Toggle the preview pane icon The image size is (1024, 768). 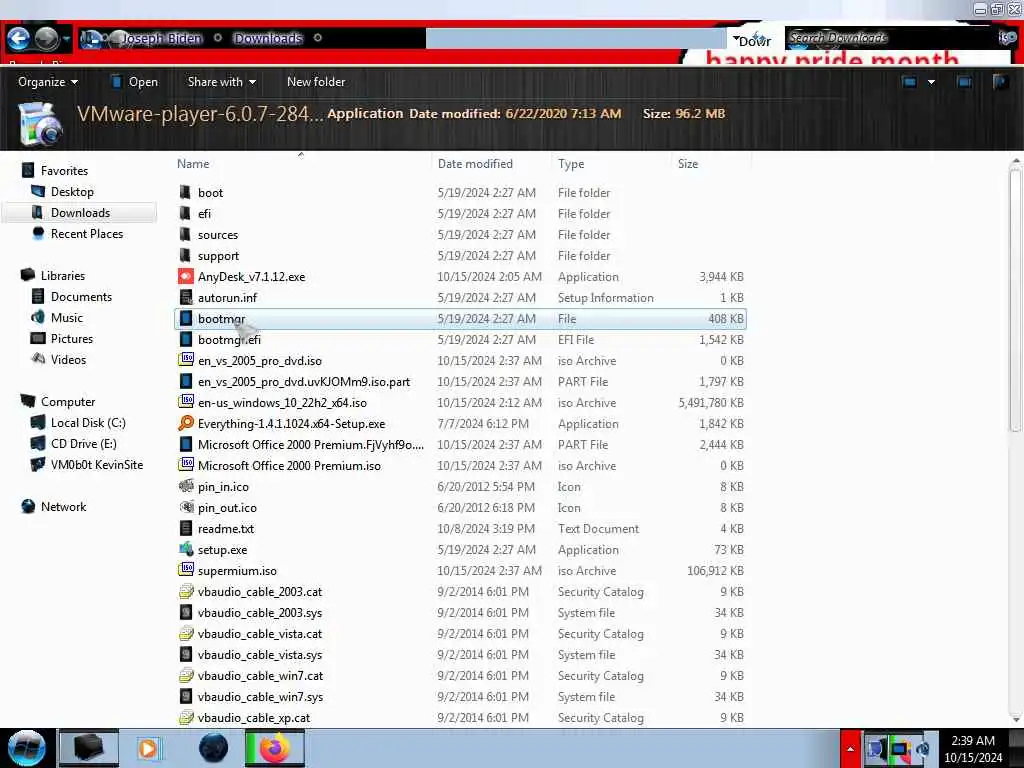[964, 82]
